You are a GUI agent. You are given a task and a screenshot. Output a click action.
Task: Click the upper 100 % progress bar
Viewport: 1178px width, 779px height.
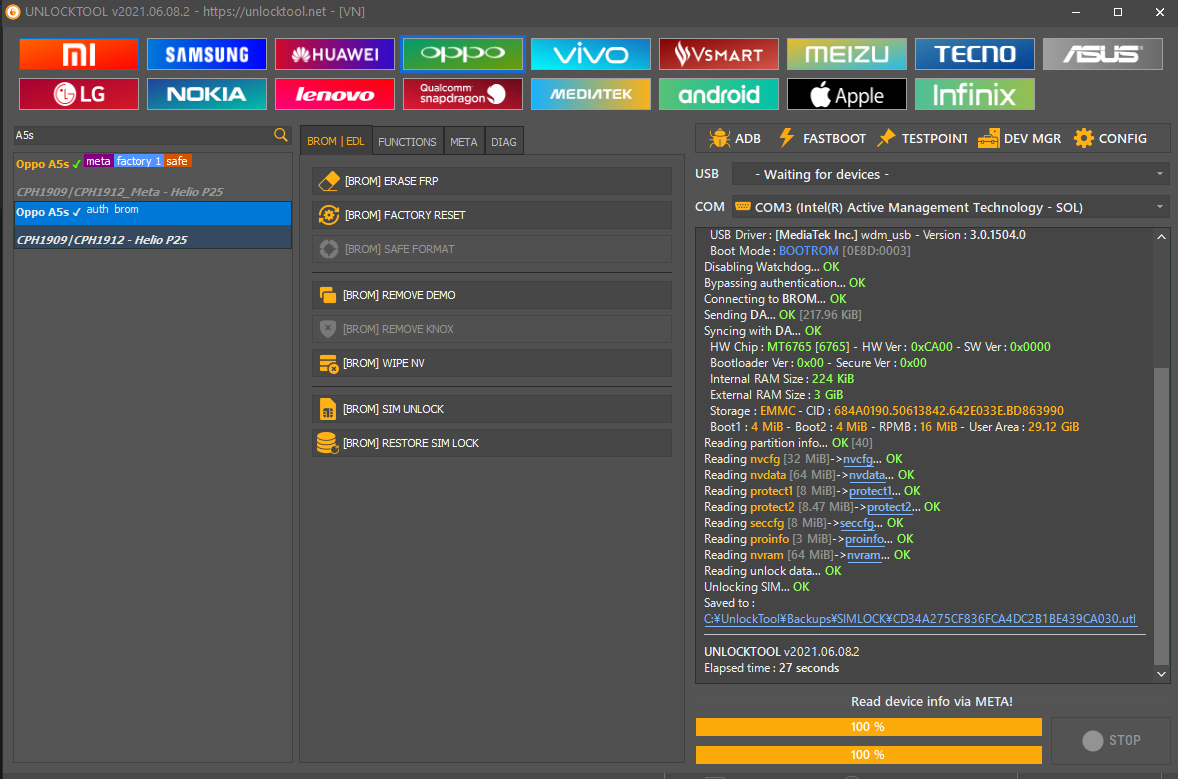tap(868, 727)
